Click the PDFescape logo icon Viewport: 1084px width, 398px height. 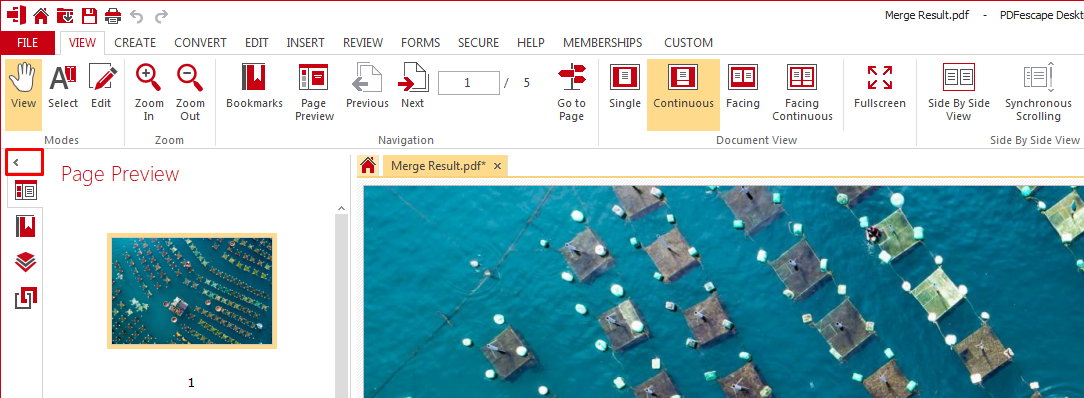[17, 15]
